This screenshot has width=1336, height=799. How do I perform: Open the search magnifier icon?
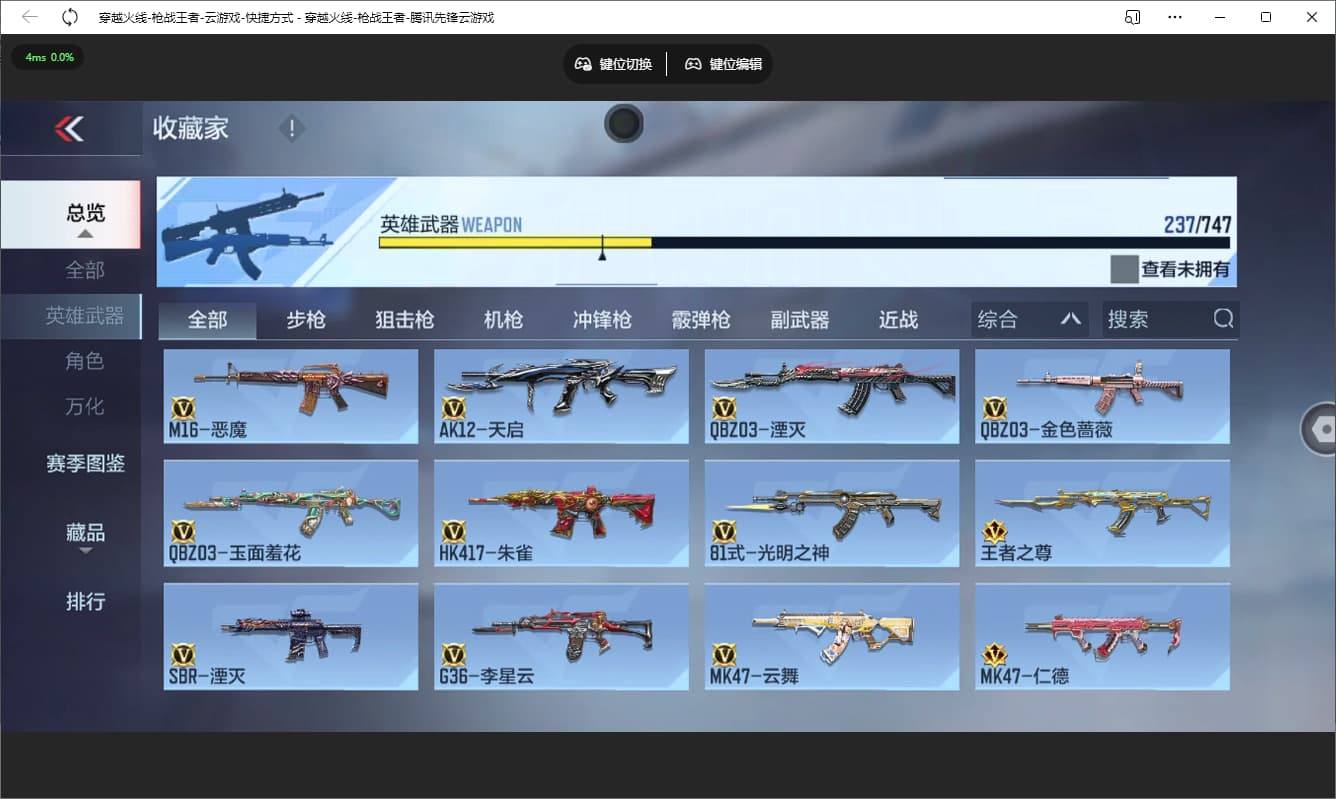[1223, 318]
